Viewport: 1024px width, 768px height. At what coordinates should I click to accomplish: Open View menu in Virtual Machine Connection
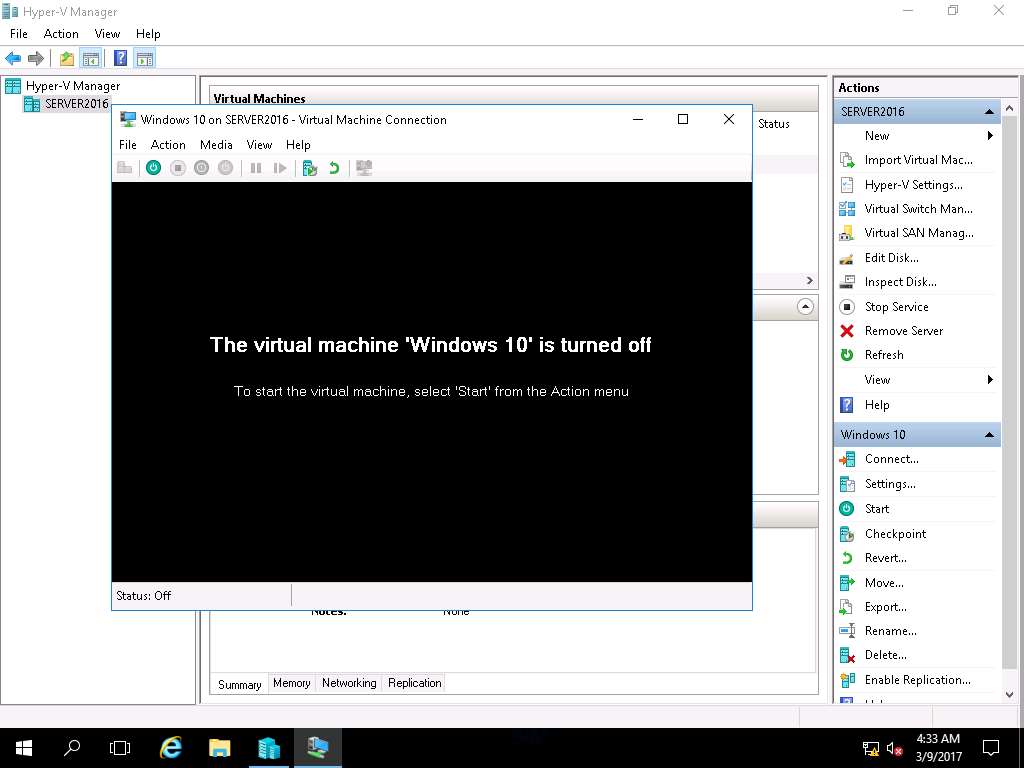(x=259, y=145)
